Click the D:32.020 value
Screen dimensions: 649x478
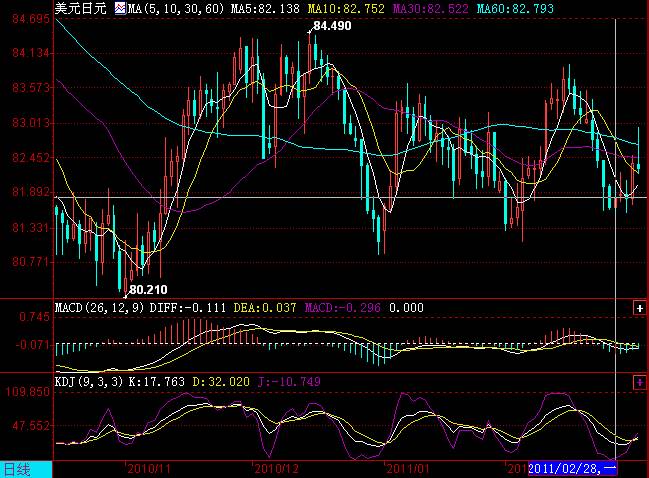pos(221,382)
